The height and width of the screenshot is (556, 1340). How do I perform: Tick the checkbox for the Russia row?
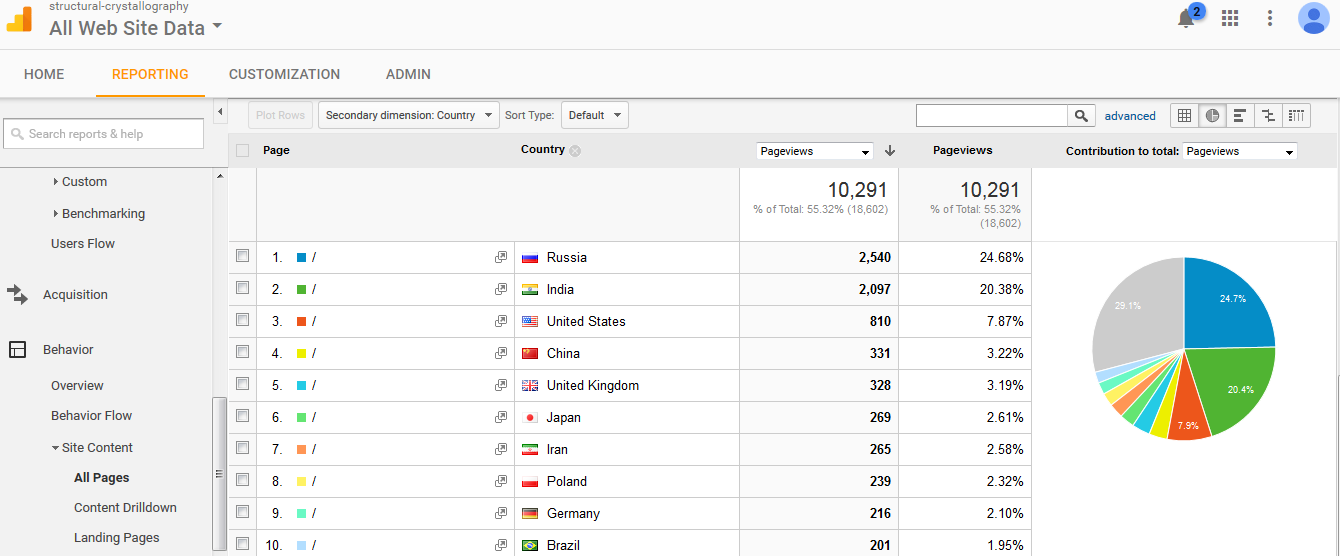[242, 256]
